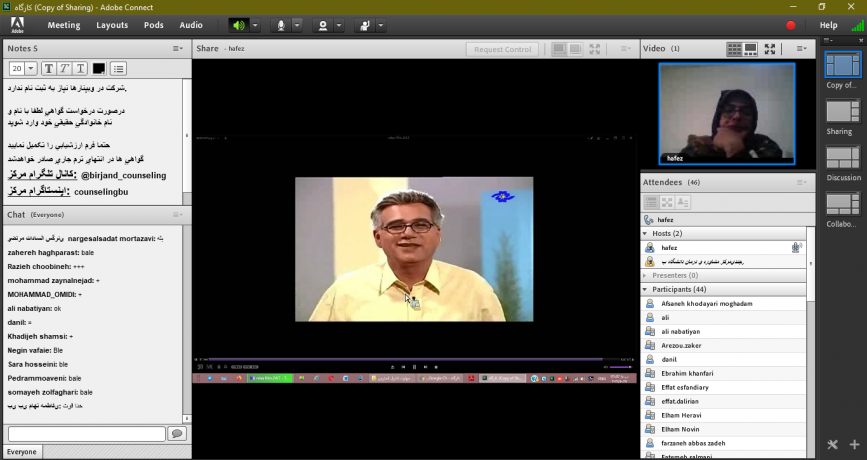Open the status options dropdown next to raise hand
The height and width of the screenshot is (460, 867).
point(381,25)
